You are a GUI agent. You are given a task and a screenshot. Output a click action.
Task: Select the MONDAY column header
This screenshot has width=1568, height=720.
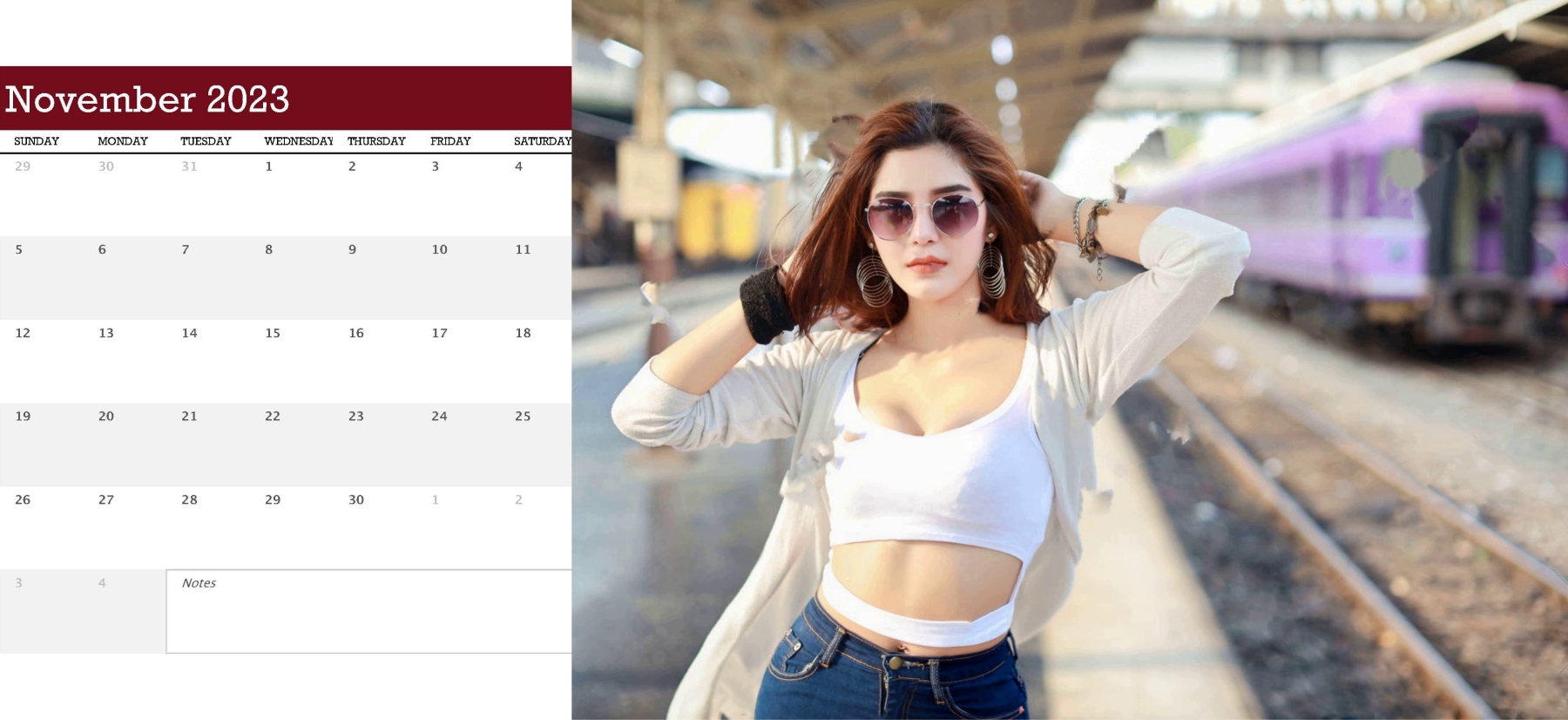point(123,141)
